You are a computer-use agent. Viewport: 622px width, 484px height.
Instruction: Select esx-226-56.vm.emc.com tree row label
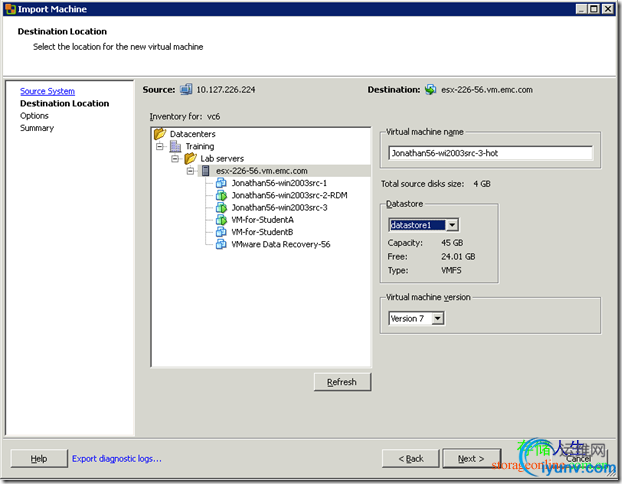pos(262,171)
